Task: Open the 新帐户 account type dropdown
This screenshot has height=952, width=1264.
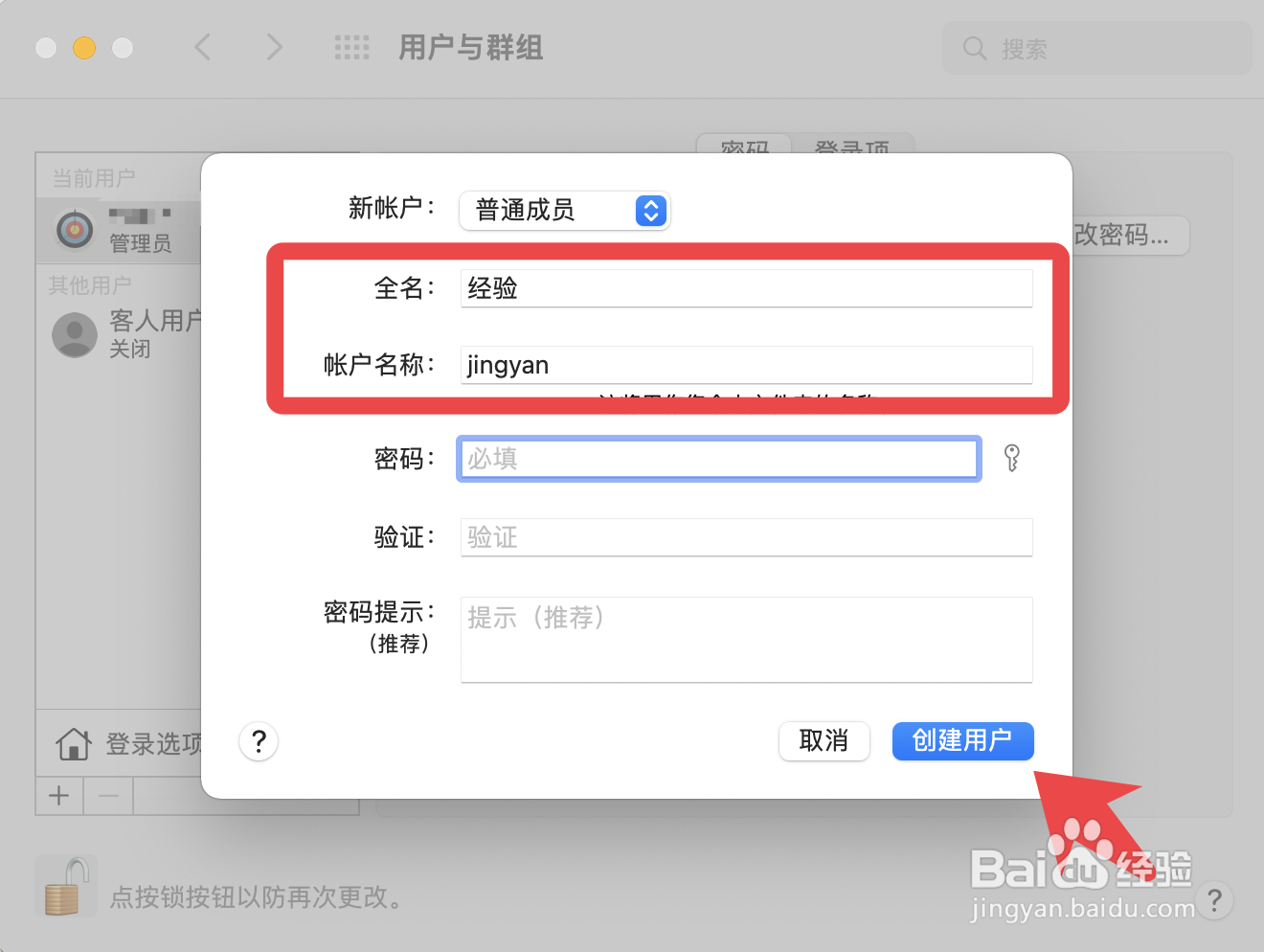Action: point(564,211)
